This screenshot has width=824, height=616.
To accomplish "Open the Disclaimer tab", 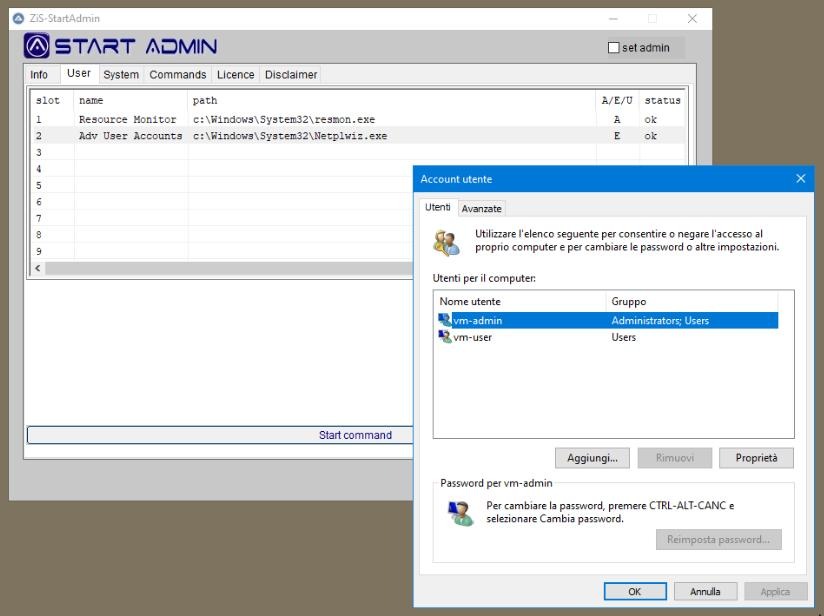I will [x=291, y=75].
